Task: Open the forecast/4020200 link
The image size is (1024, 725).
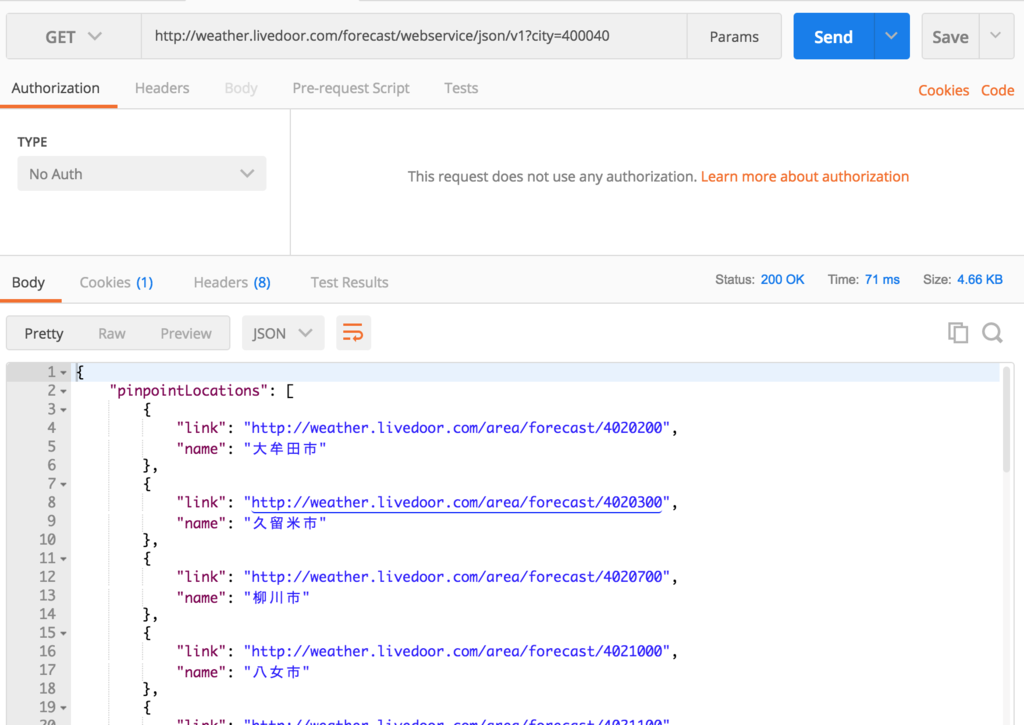Action: (456, 428)
